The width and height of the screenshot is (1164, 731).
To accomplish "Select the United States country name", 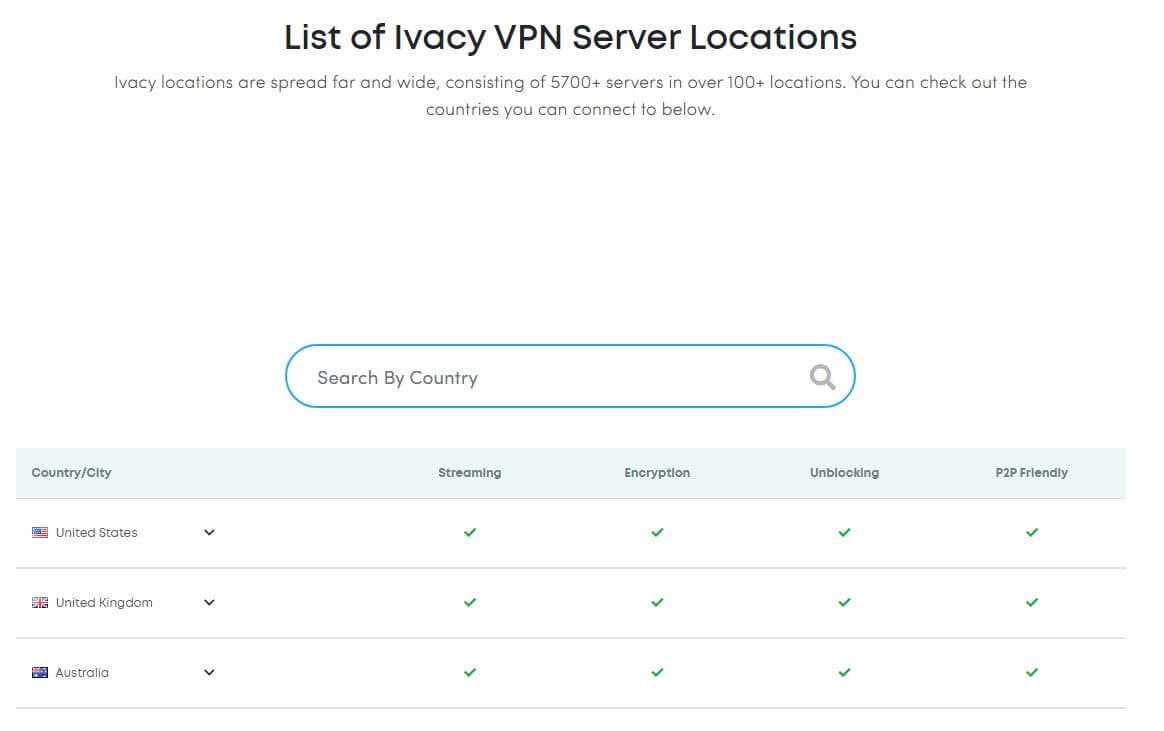I will tap(97, 533).
